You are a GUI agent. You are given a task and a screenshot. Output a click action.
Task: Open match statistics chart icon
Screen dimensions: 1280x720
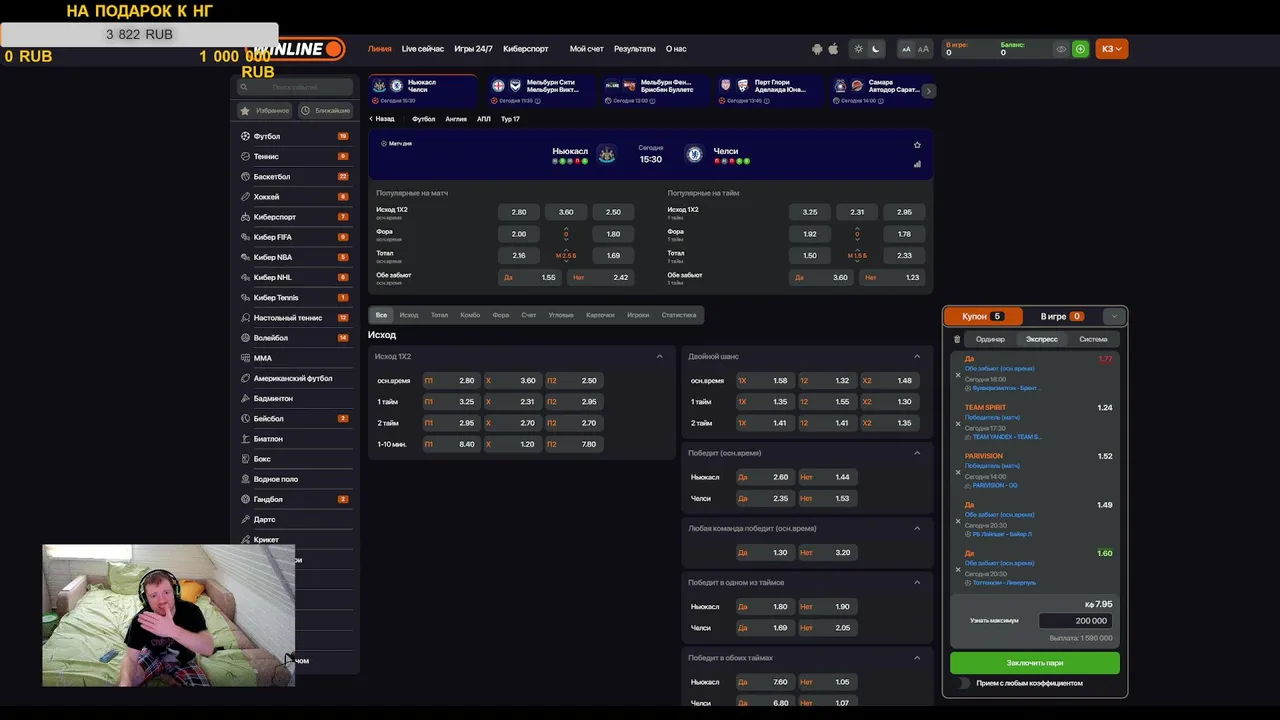click(x=917, y=164)
